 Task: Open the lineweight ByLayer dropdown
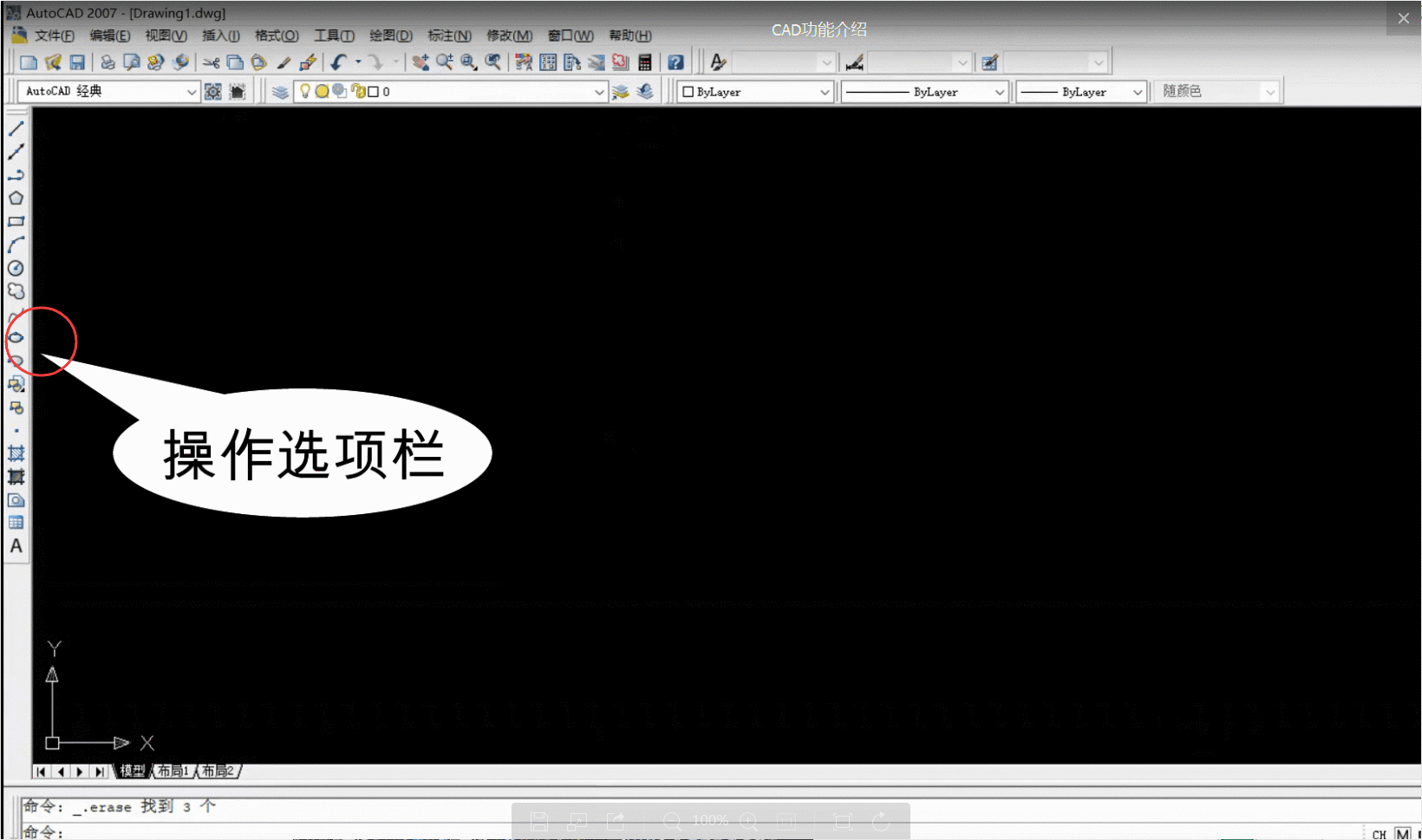point(1139,91)
